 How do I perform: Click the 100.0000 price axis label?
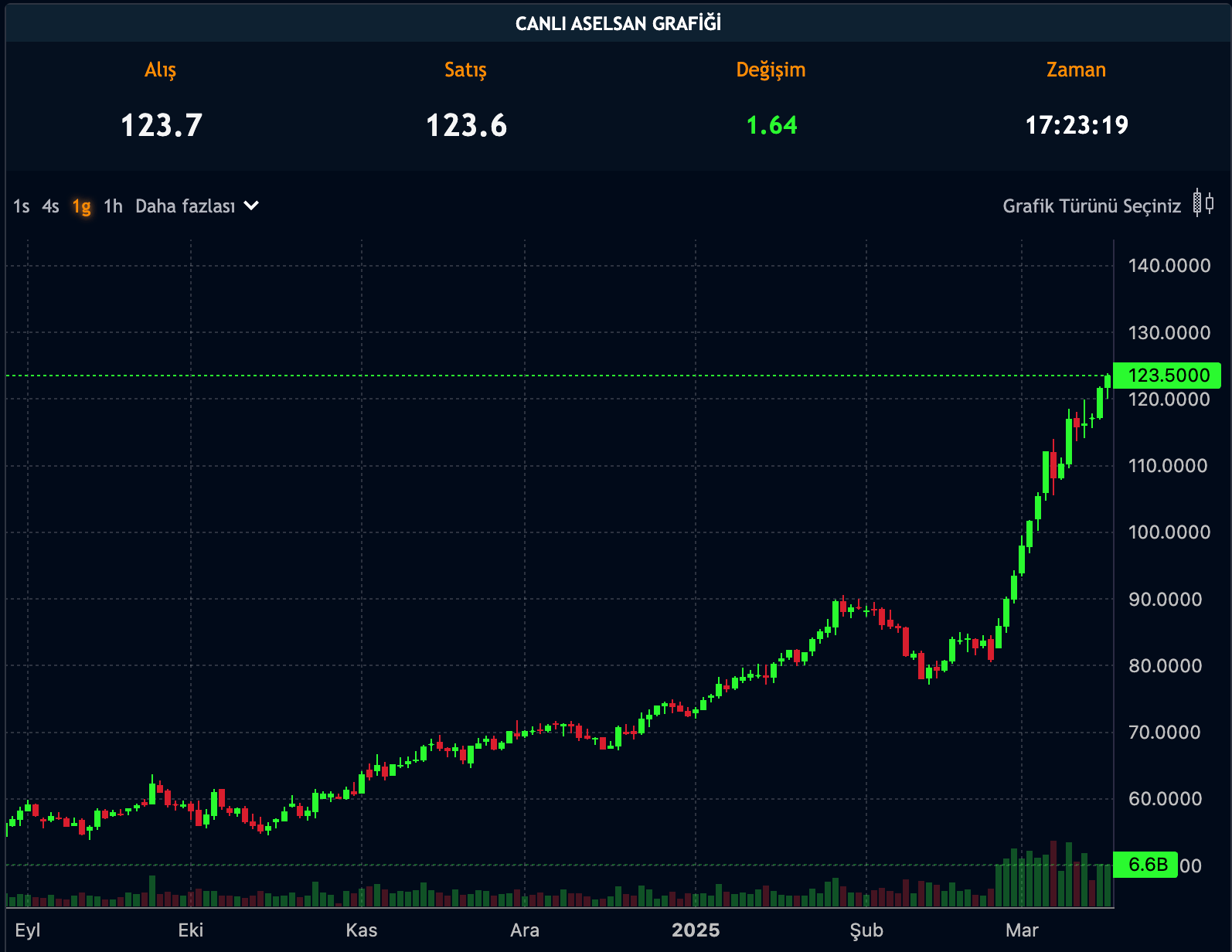coord(1169,532)
